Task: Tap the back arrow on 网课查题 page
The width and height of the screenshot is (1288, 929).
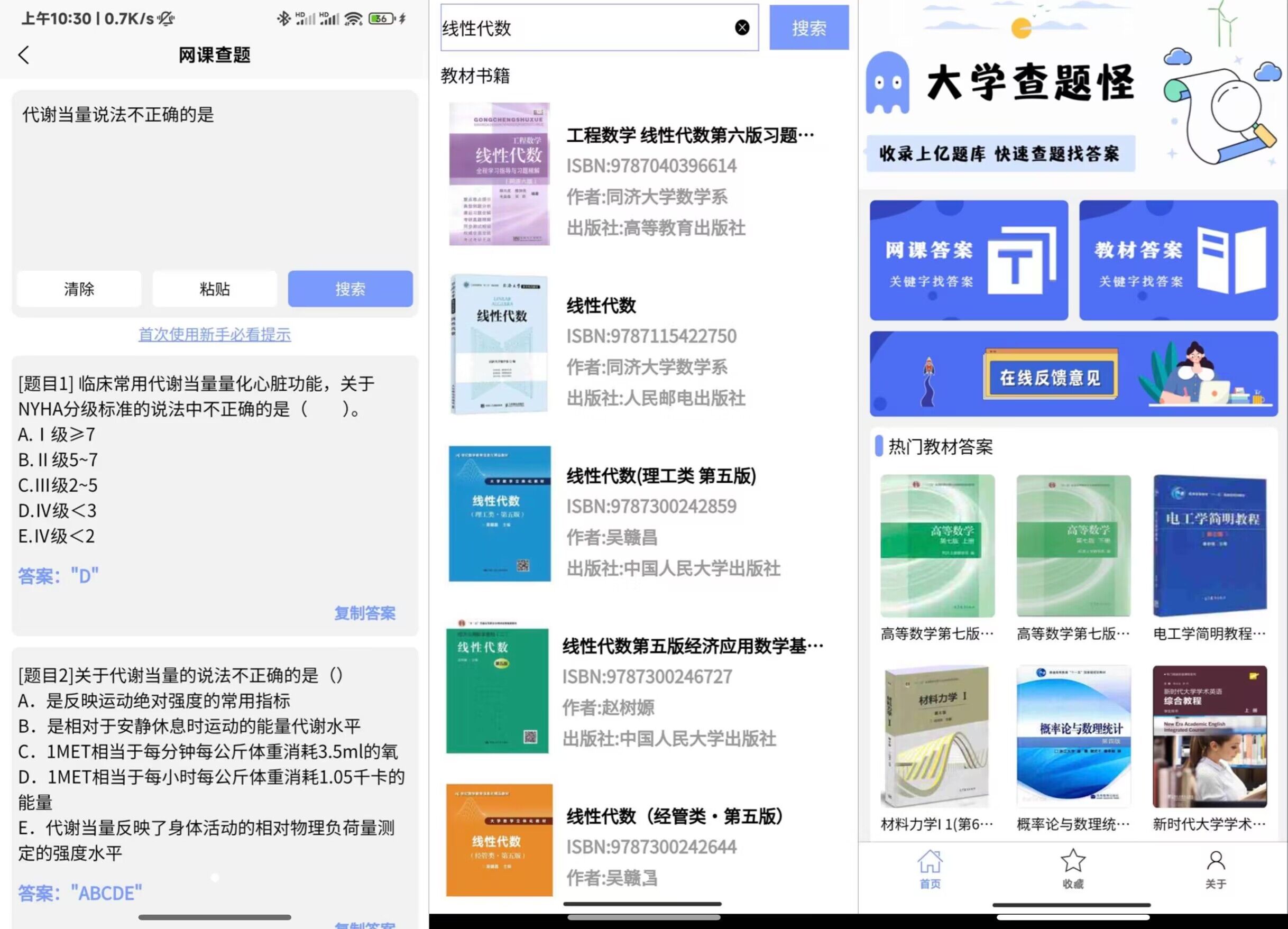Action: [x=24, y=55]
